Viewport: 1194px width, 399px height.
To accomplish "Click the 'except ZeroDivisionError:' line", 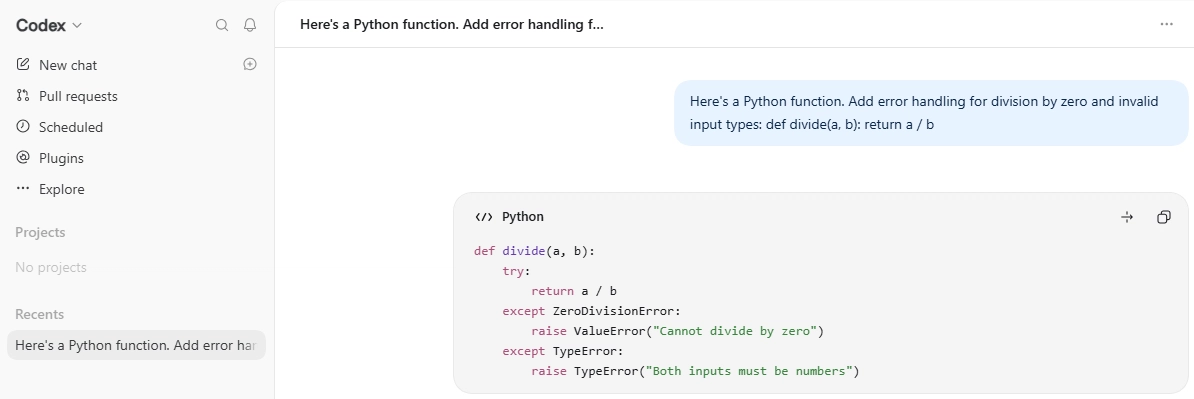I will pos(592,311).
